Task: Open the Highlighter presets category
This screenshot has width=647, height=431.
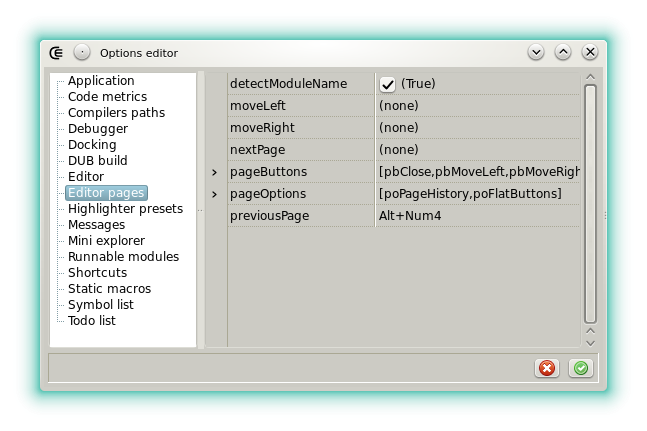Action: [x=125, y=209]
